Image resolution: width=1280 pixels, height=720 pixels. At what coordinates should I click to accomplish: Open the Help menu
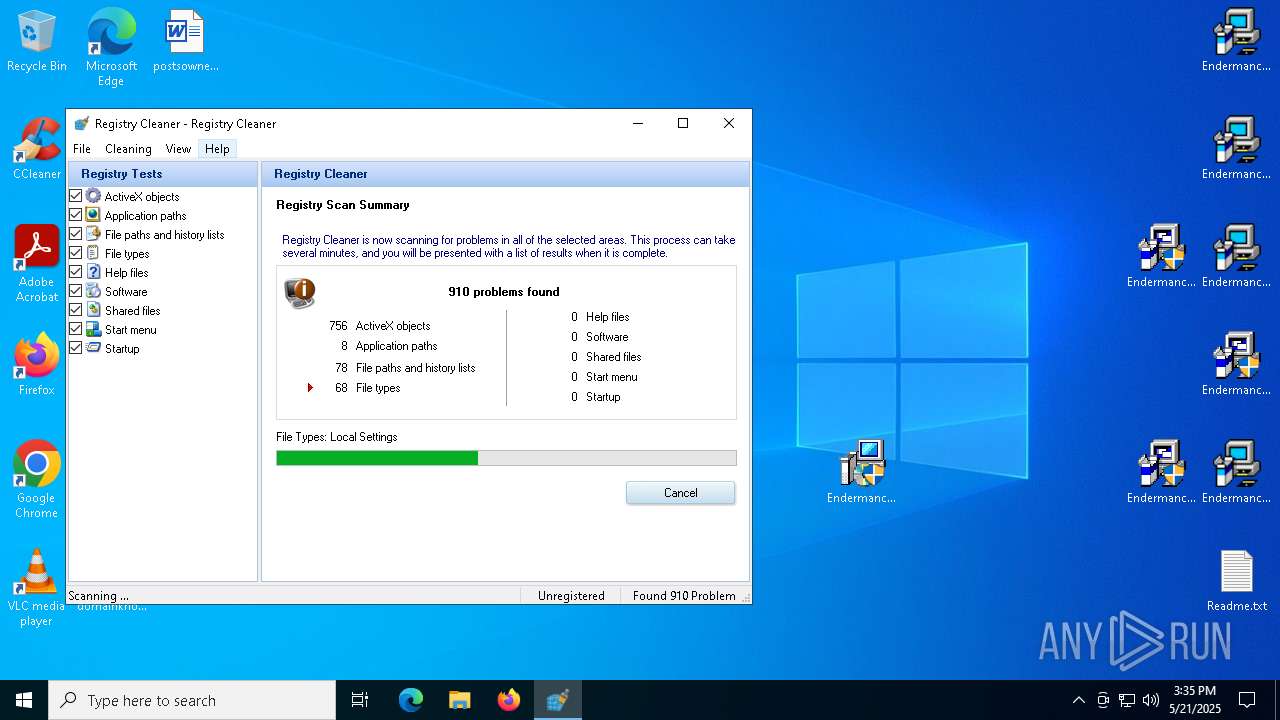pos(217,149)
